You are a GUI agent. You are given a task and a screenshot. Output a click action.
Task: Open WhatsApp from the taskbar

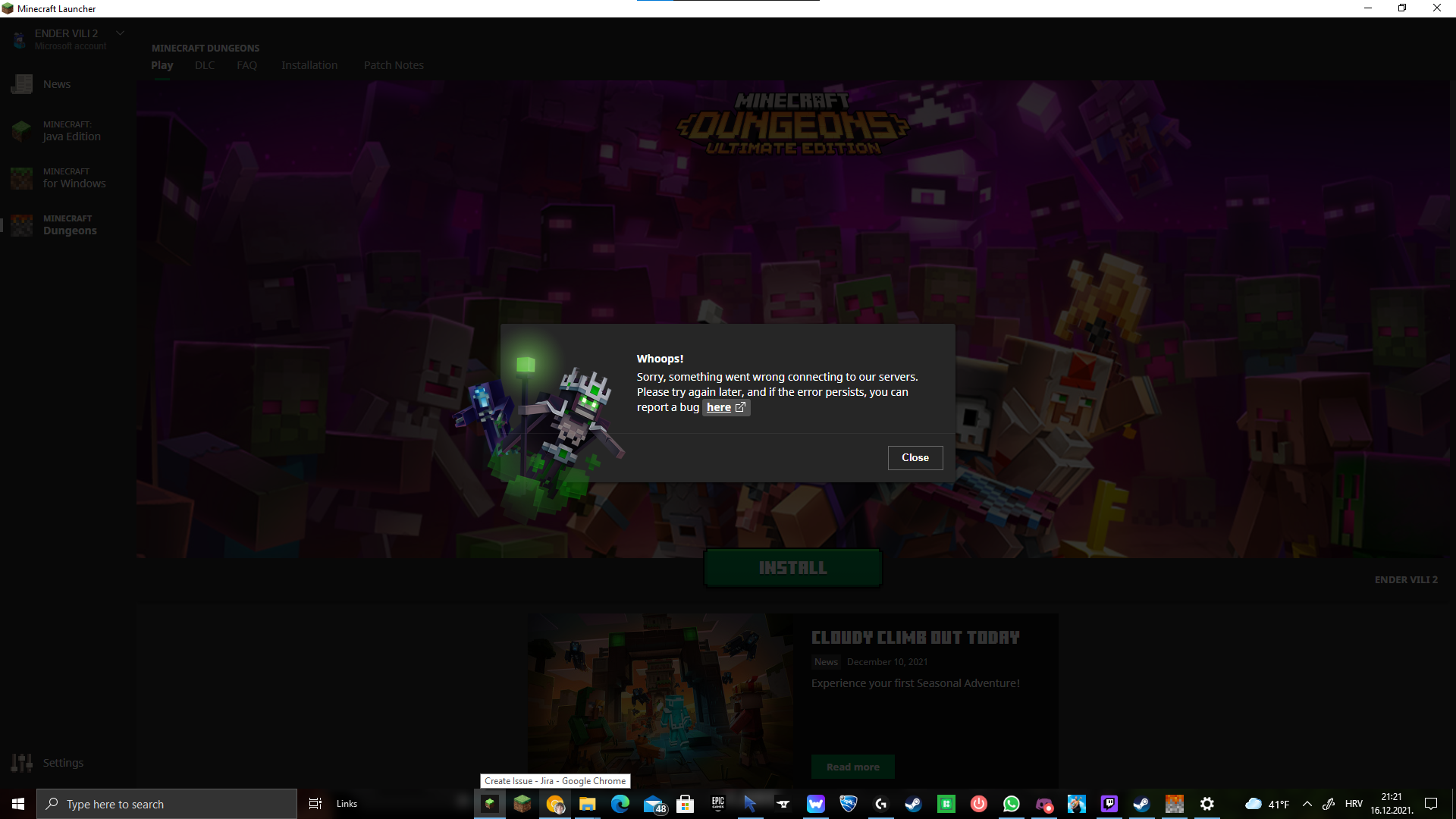[1011, 804]
